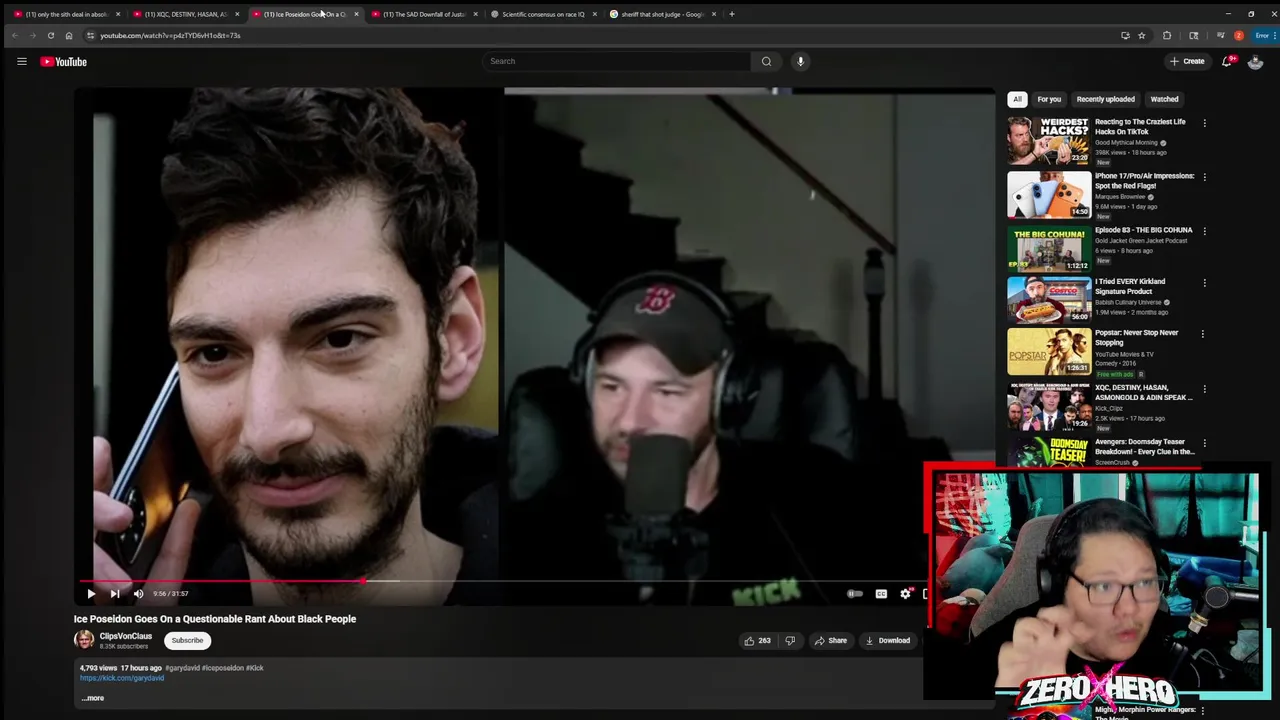Click the search magnifier button
The width and height of the screenshot is (1280, 720).
766,61
